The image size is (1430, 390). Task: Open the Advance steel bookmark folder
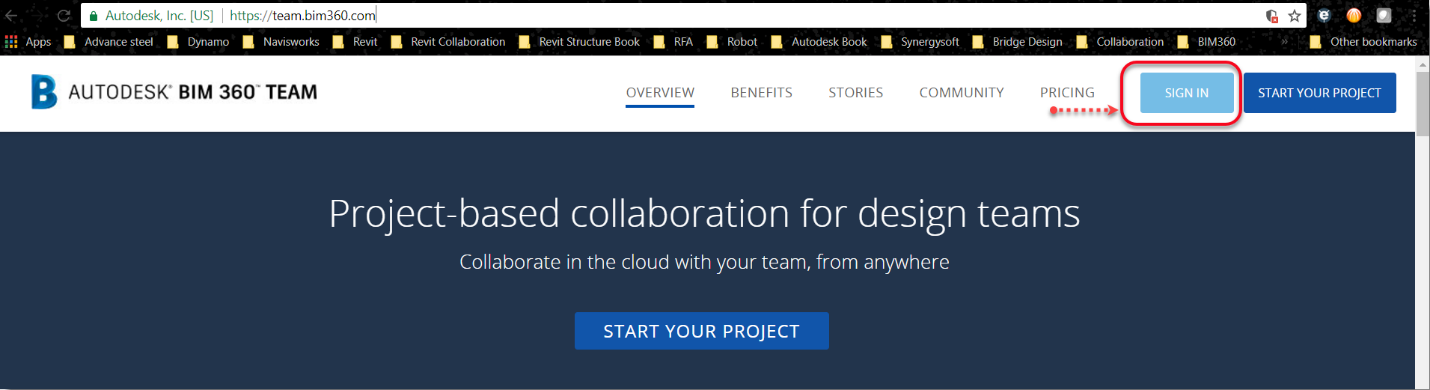tap(108, 42)
